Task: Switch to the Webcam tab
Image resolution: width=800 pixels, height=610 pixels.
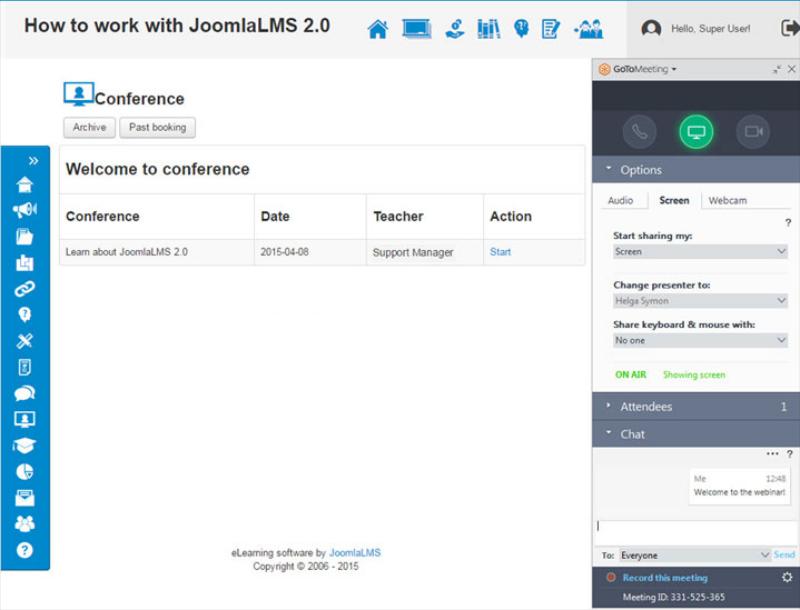Action: coord(728,200)
